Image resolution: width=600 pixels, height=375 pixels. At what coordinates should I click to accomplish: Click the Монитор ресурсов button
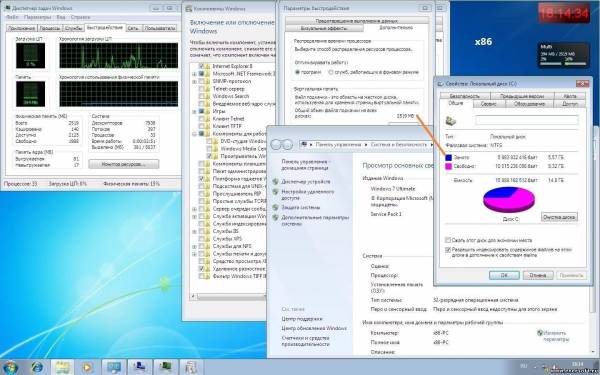[x=124, y=164]
